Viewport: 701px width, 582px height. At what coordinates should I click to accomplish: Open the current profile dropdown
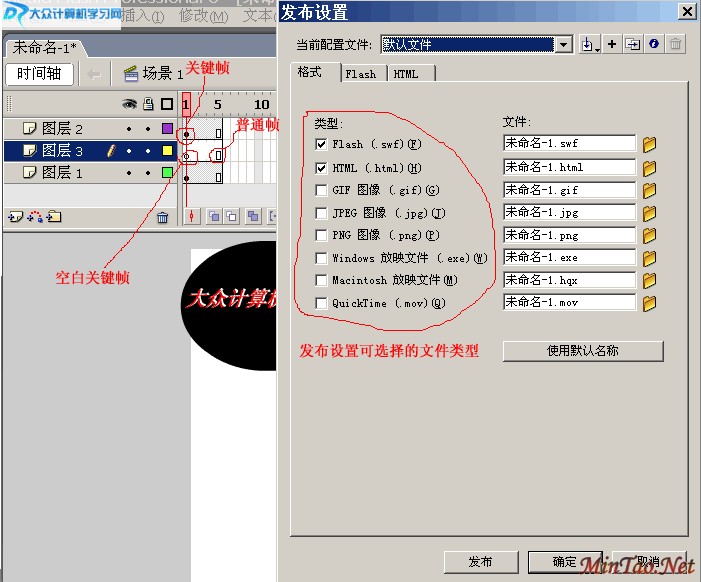coord(563,45)
